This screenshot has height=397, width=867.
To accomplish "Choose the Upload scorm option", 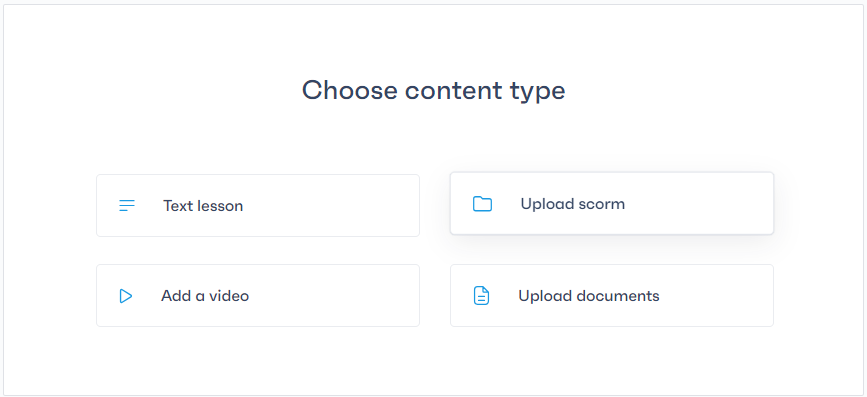I will click(612, 203).
